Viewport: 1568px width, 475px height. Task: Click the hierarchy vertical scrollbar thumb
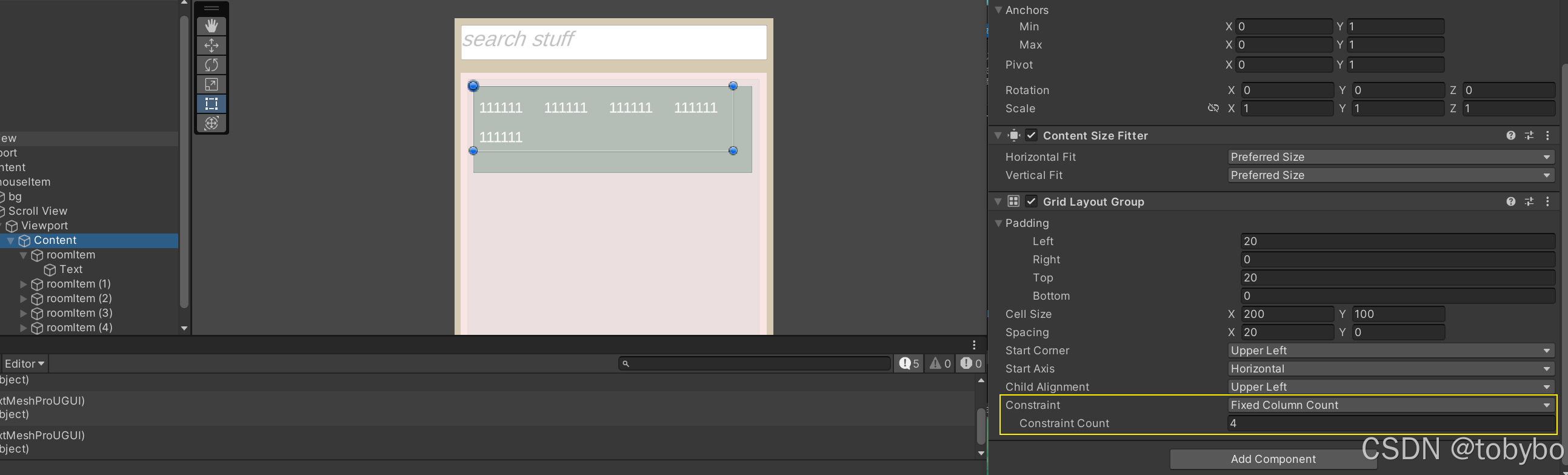coord(184,161)
